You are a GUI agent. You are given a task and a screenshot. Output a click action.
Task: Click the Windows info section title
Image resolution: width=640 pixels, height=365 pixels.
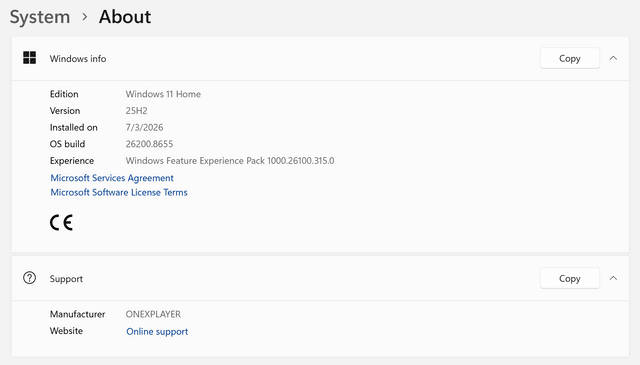(78, 59)
